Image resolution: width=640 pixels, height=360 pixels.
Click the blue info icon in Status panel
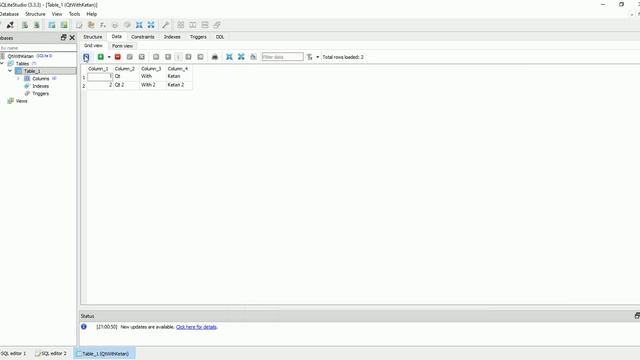click(84, 327)
